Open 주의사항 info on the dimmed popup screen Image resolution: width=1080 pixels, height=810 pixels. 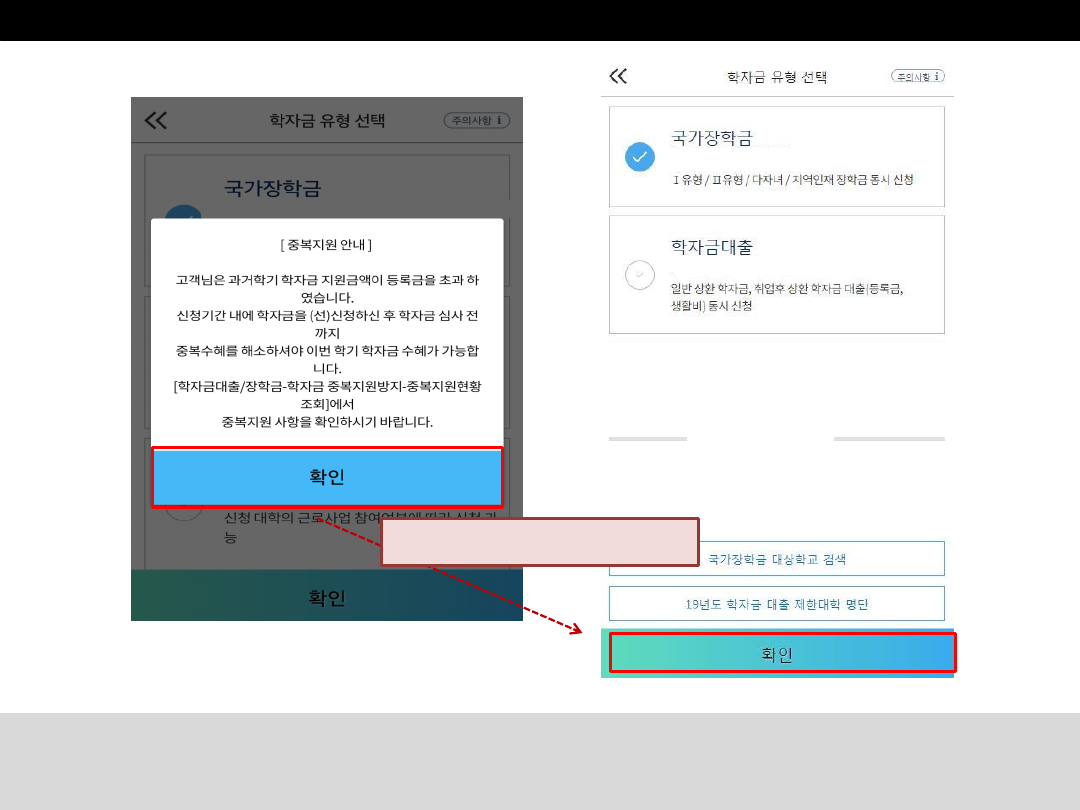pyautogui.click(x=476, y=121)
